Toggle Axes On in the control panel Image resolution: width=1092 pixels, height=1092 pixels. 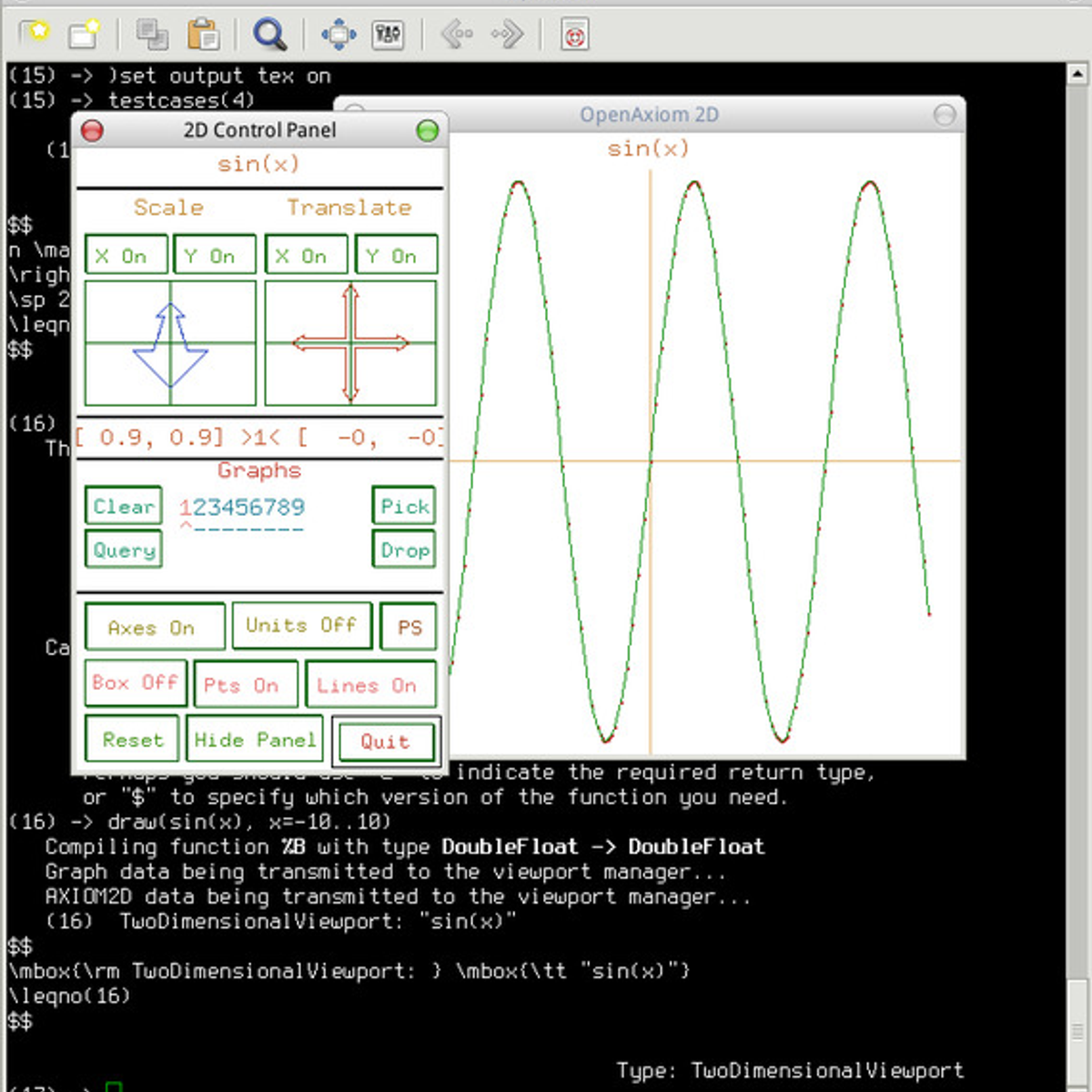tap(154, 626)
